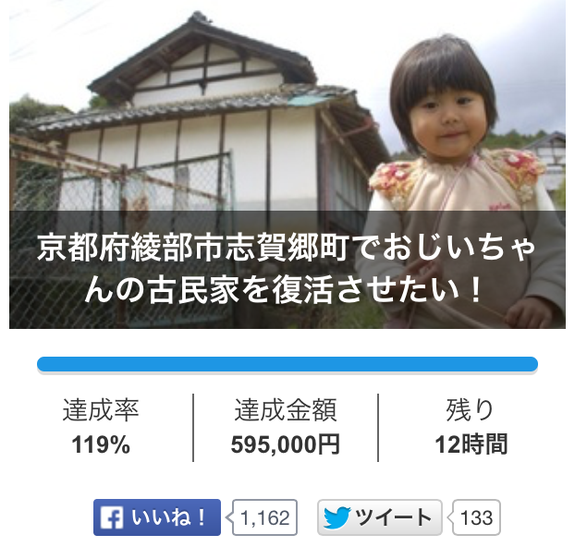Like the project with いいね！ button
This screenshot has width=575, height=547.
pyautogui.click(x=157, y=517)
